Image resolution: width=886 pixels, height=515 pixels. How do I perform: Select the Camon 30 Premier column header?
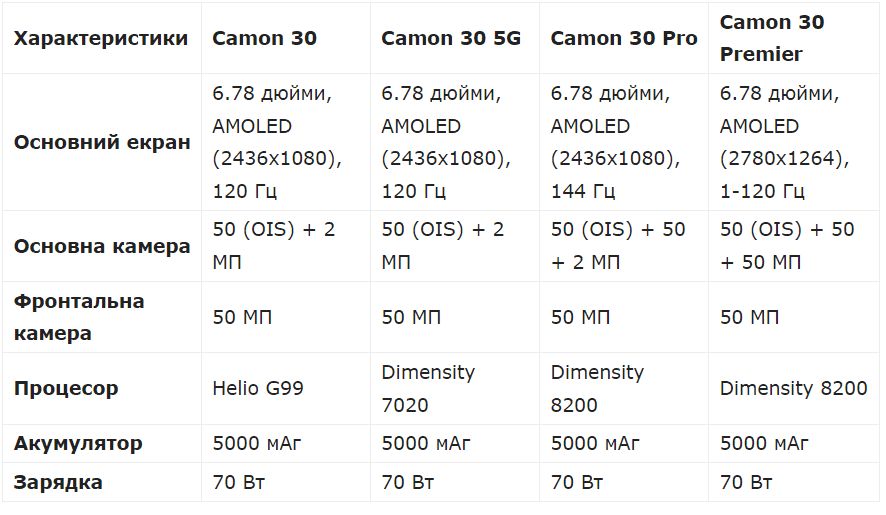[x=771, y=38]
